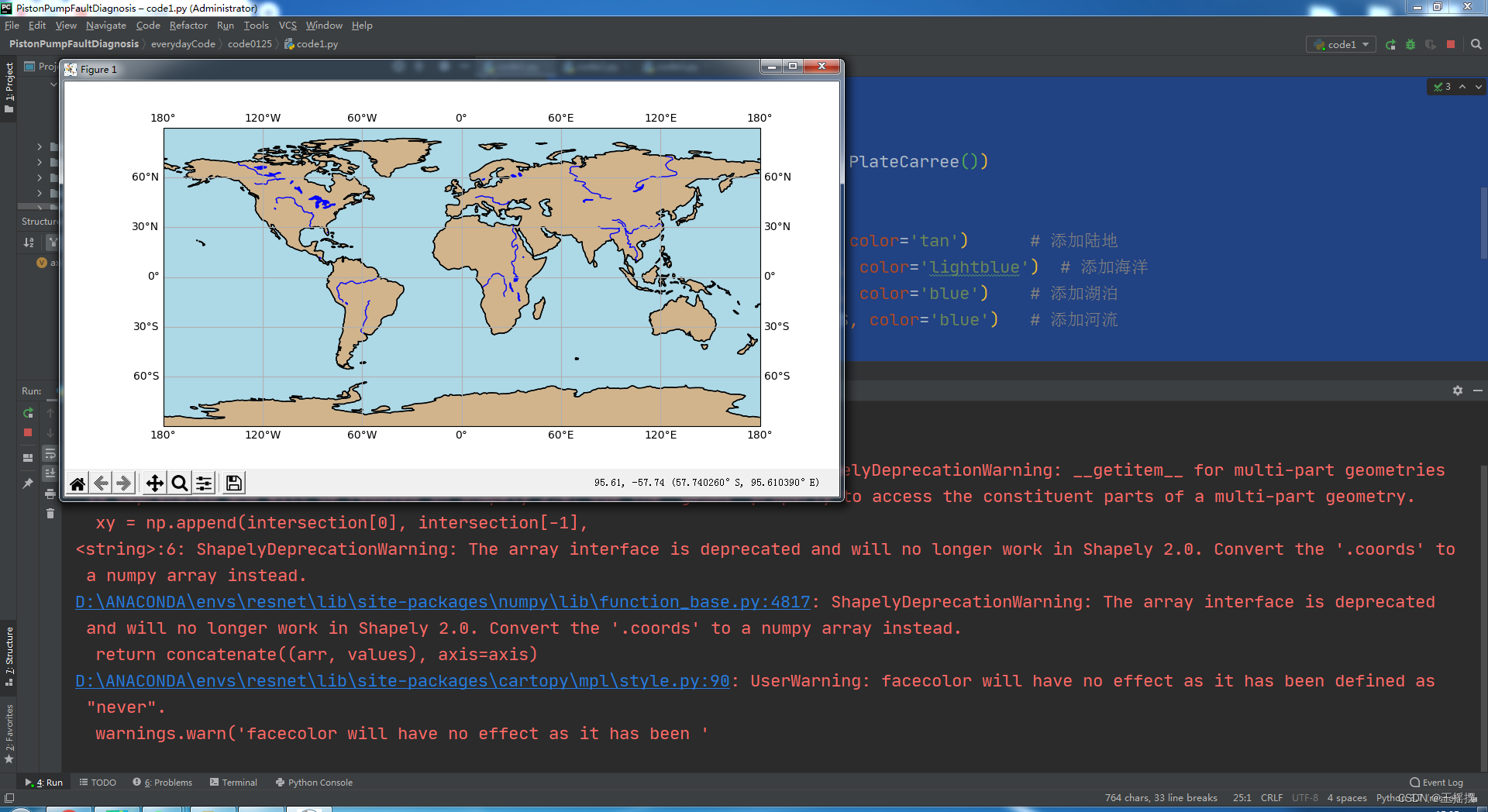Screen dimensions: 1488x812
Task: Pin the Run tool window
Action: [x=27, y=483]
